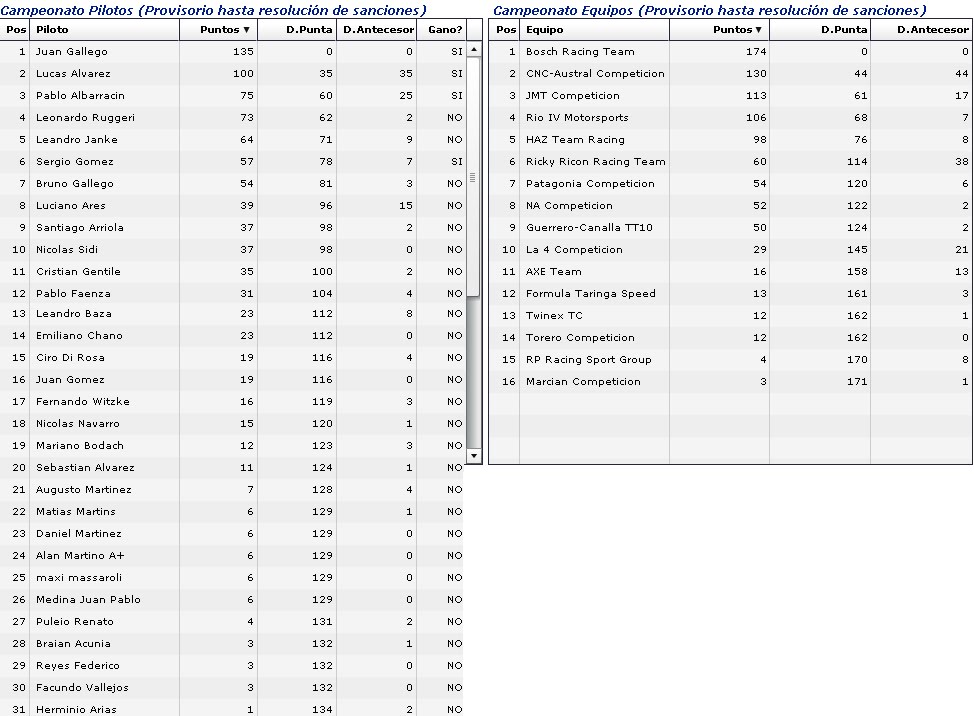Select the Mariano Bodach row
Image resolution: width=974 pixels, height=716 pixels.
232,446
